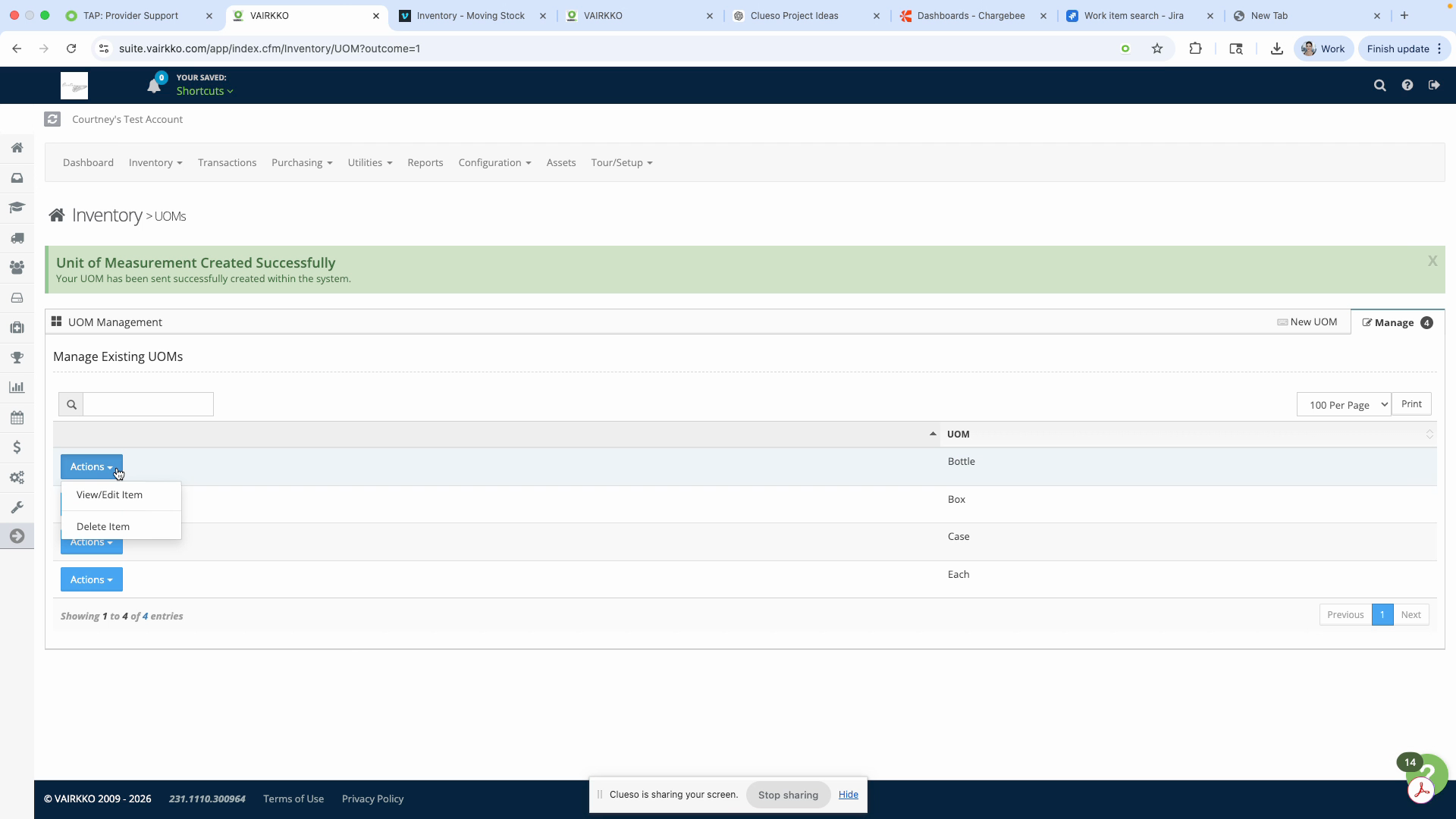Open the Terms of Use link
This screenshot has height=819, width=1456.
[293, 799]
